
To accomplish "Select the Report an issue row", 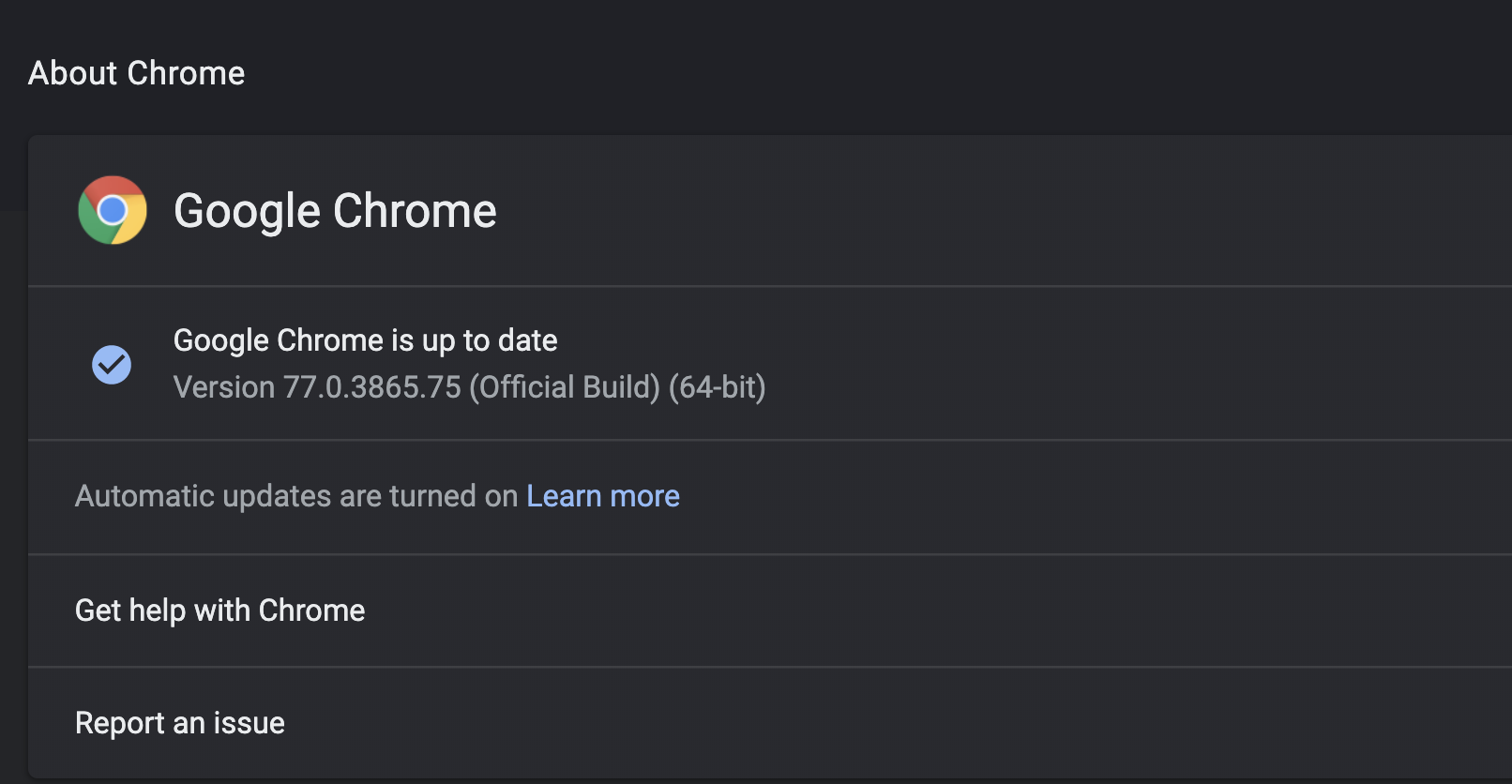I will pyautogui.click(x=179, y=722).
